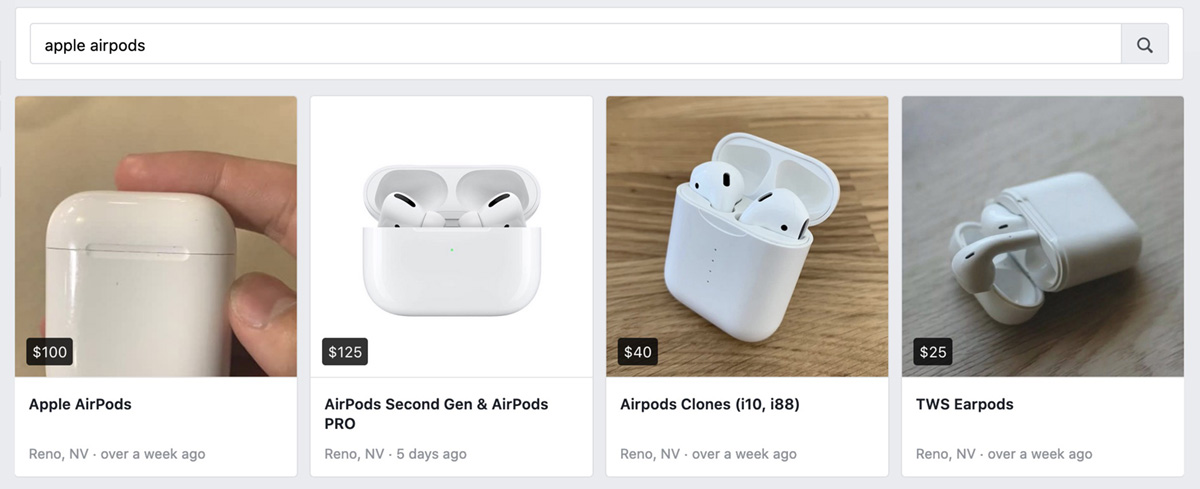Click the 'TWS Earpods' listing title

click(x=965, y=405)
